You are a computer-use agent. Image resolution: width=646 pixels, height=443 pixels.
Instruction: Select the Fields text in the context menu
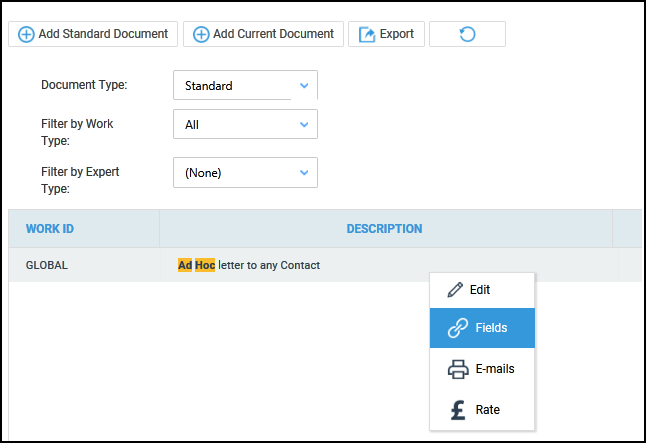click(491, 328)
